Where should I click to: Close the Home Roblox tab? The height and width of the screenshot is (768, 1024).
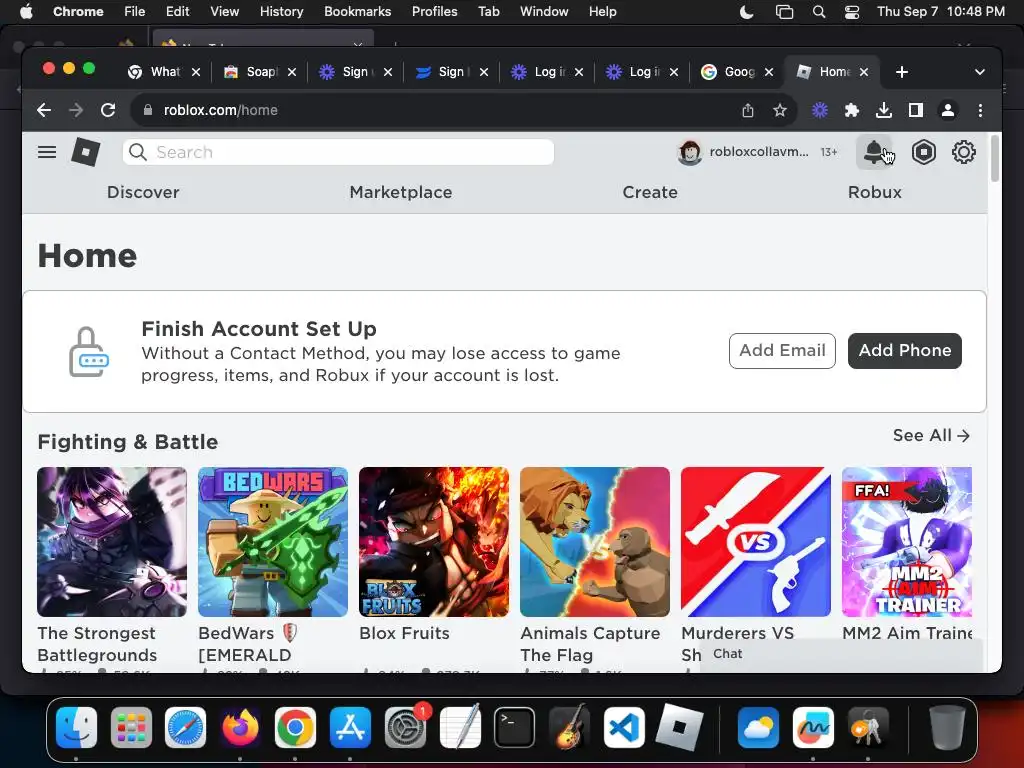click(x=863, y=72)
